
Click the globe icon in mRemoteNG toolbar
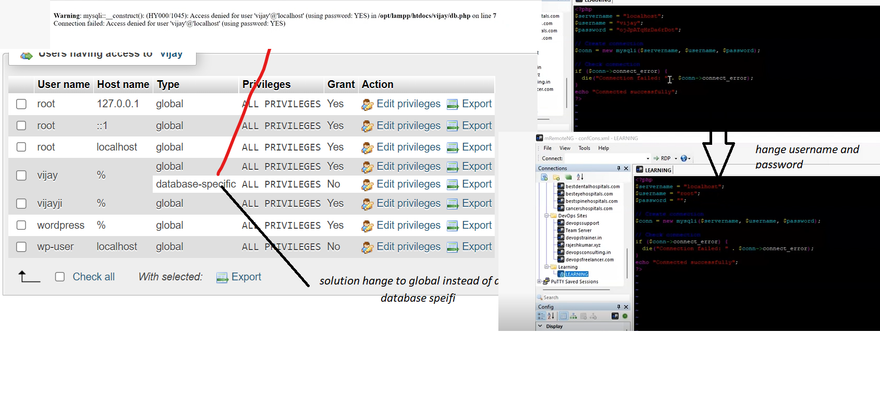pos(685,158)
